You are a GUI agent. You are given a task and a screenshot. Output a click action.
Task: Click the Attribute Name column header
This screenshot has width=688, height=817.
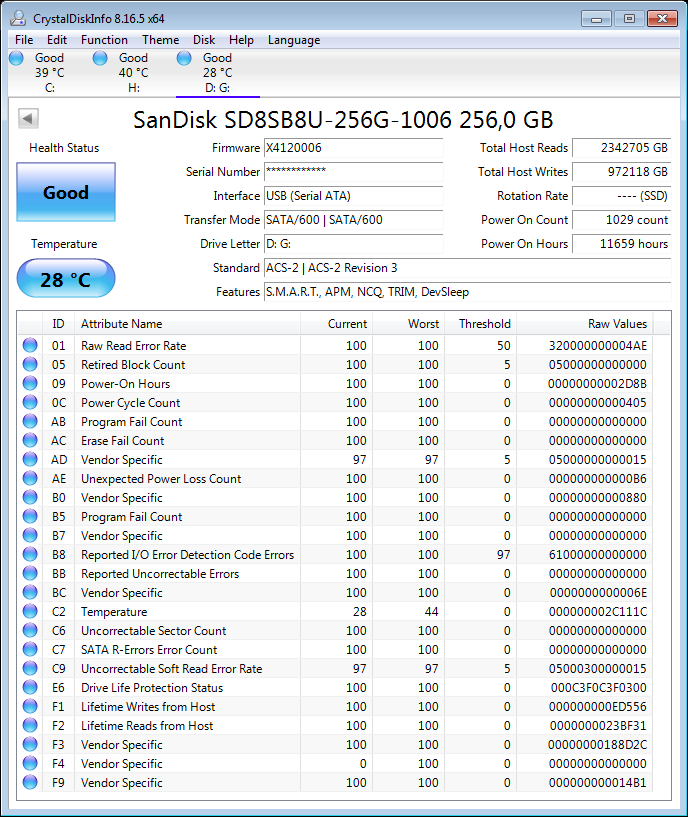[121, 324]
